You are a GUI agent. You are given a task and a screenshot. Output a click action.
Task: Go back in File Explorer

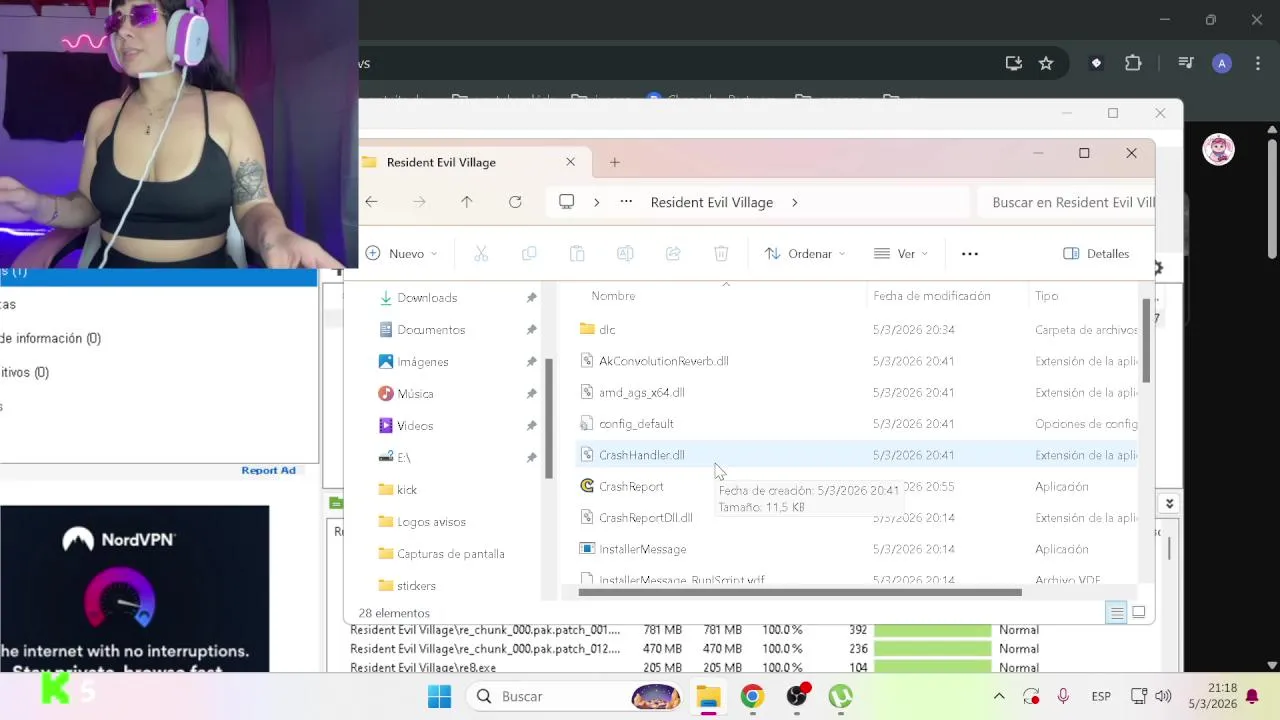tap(371, 202)
